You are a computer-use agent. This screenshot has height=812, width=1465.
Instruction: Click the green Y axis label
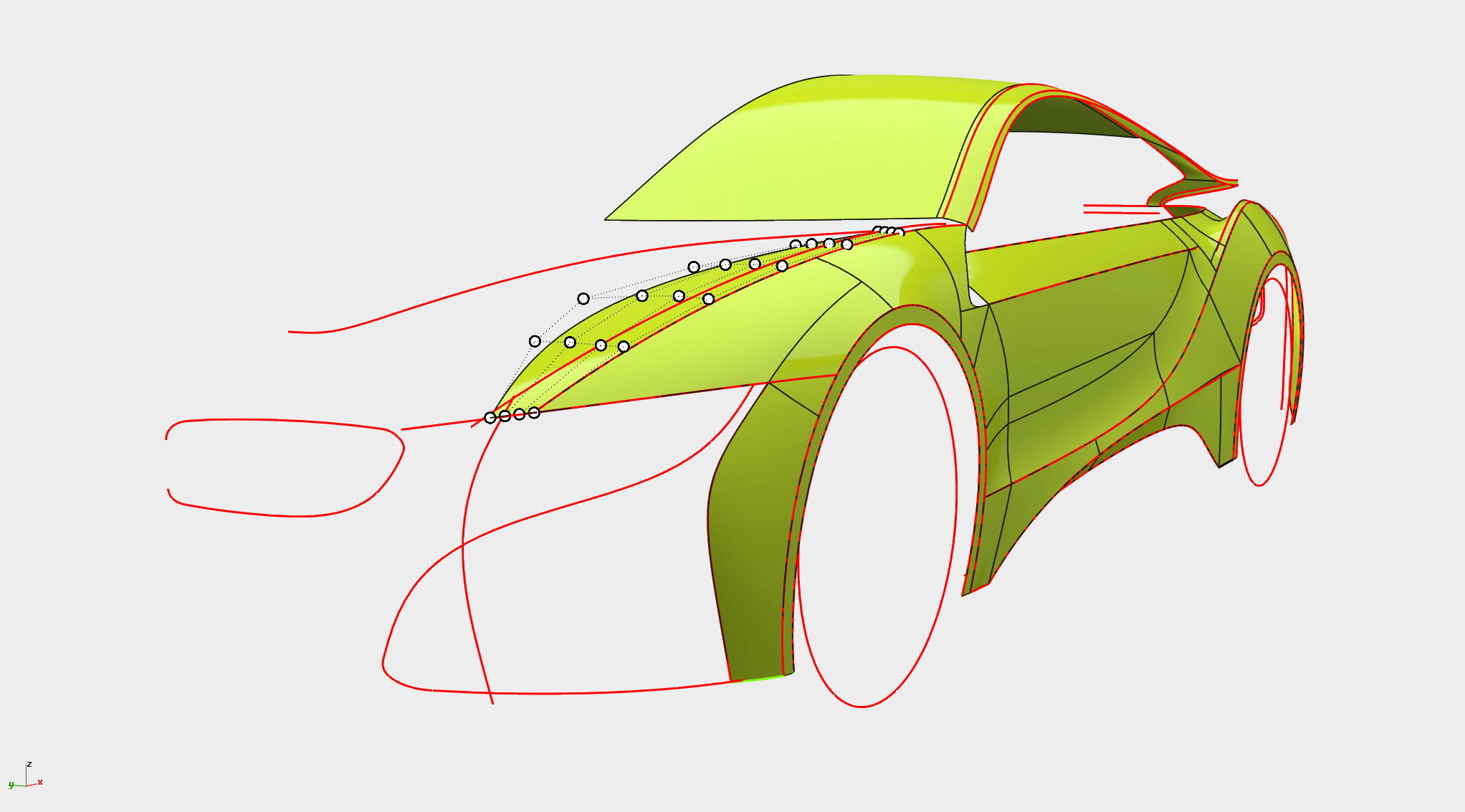pos(11,785)
